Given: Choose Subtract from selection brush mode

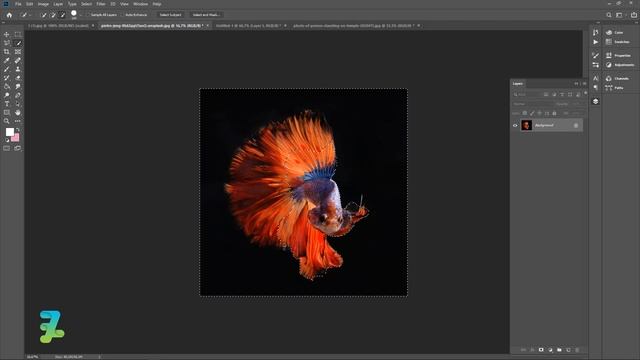Looking at the screenshot, I should click(62, 15).
